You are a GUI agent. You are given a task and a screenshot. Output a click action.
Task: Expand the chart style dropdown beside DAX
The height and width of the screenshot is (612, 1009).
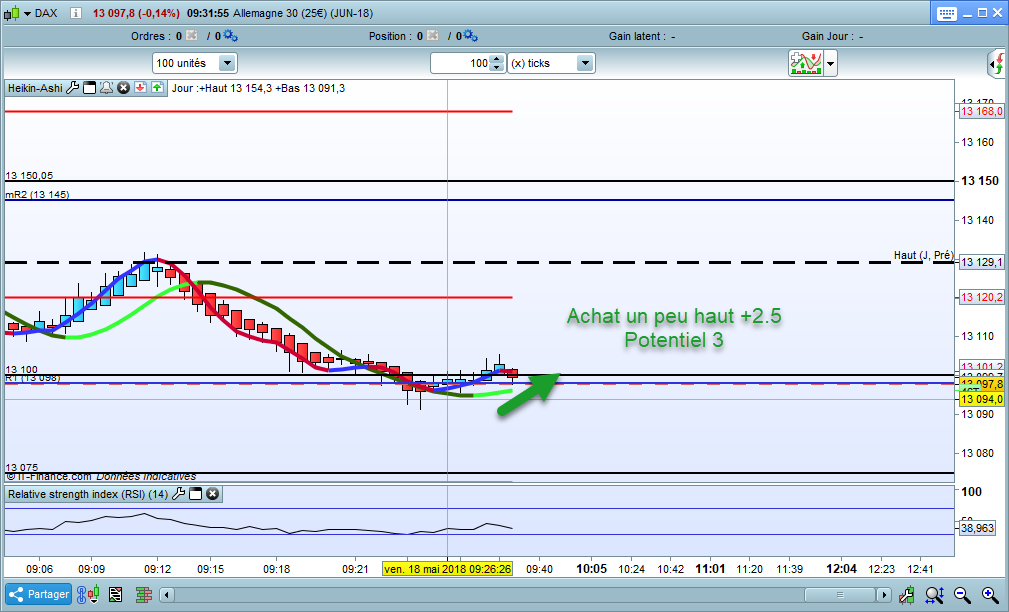click(x=27, y=13)
